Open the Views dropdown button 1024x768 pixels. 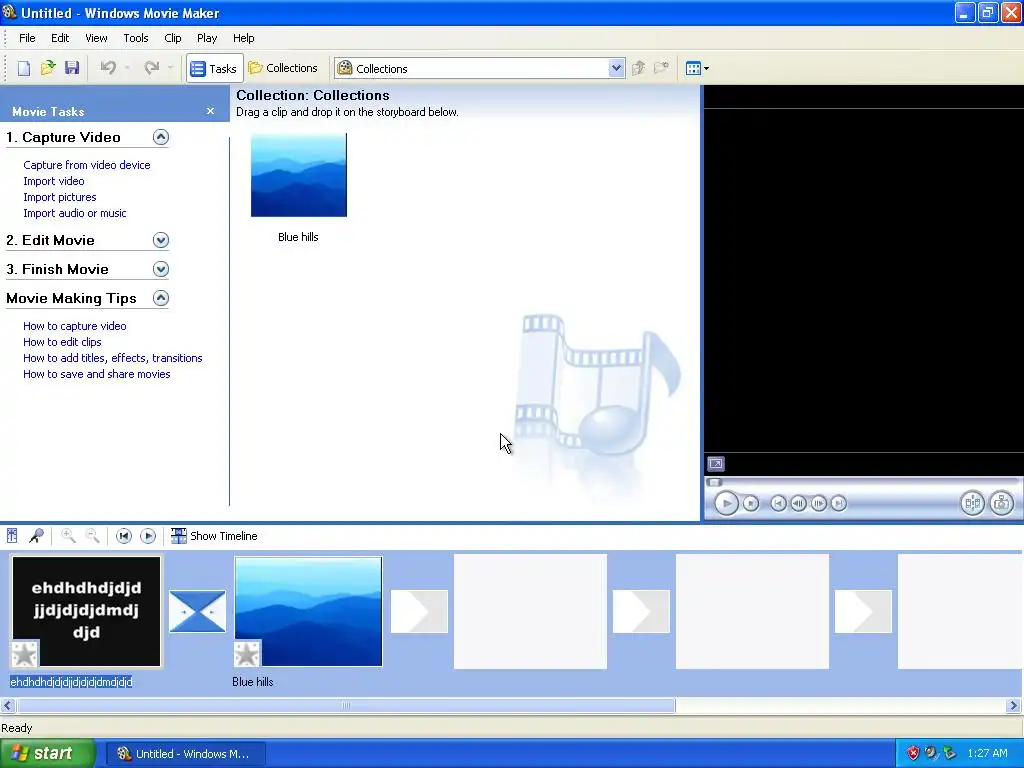pyautogui.click(x=697, y=68)
